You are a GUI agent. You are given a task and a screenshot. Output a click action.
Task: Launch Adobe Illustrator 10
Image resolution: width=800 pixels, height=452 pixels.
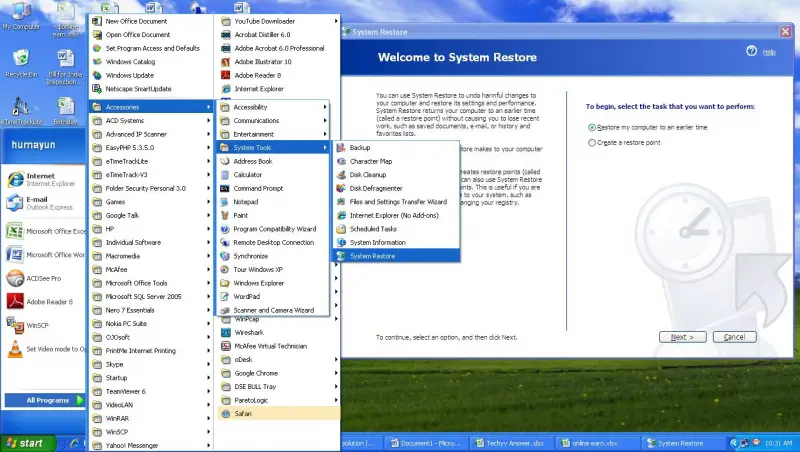click(279, 62)
